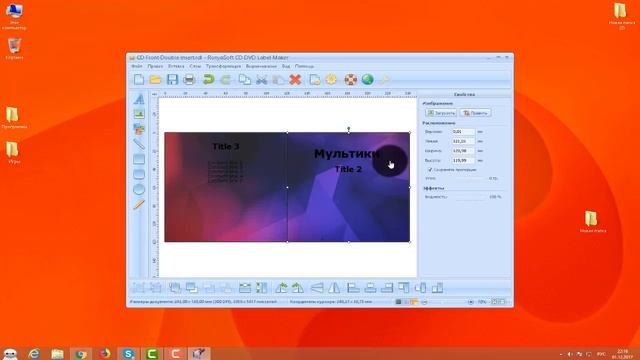The height and width of the screenshot is (360, 640).
Task: Click the Ширина width input field
Action: 463,151
